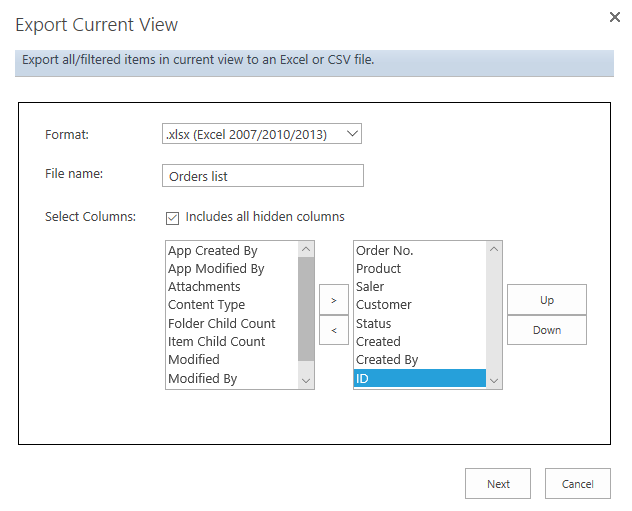Click up arrow of selected columns scrollbar

pyautogui.click(x=494, y=249)
